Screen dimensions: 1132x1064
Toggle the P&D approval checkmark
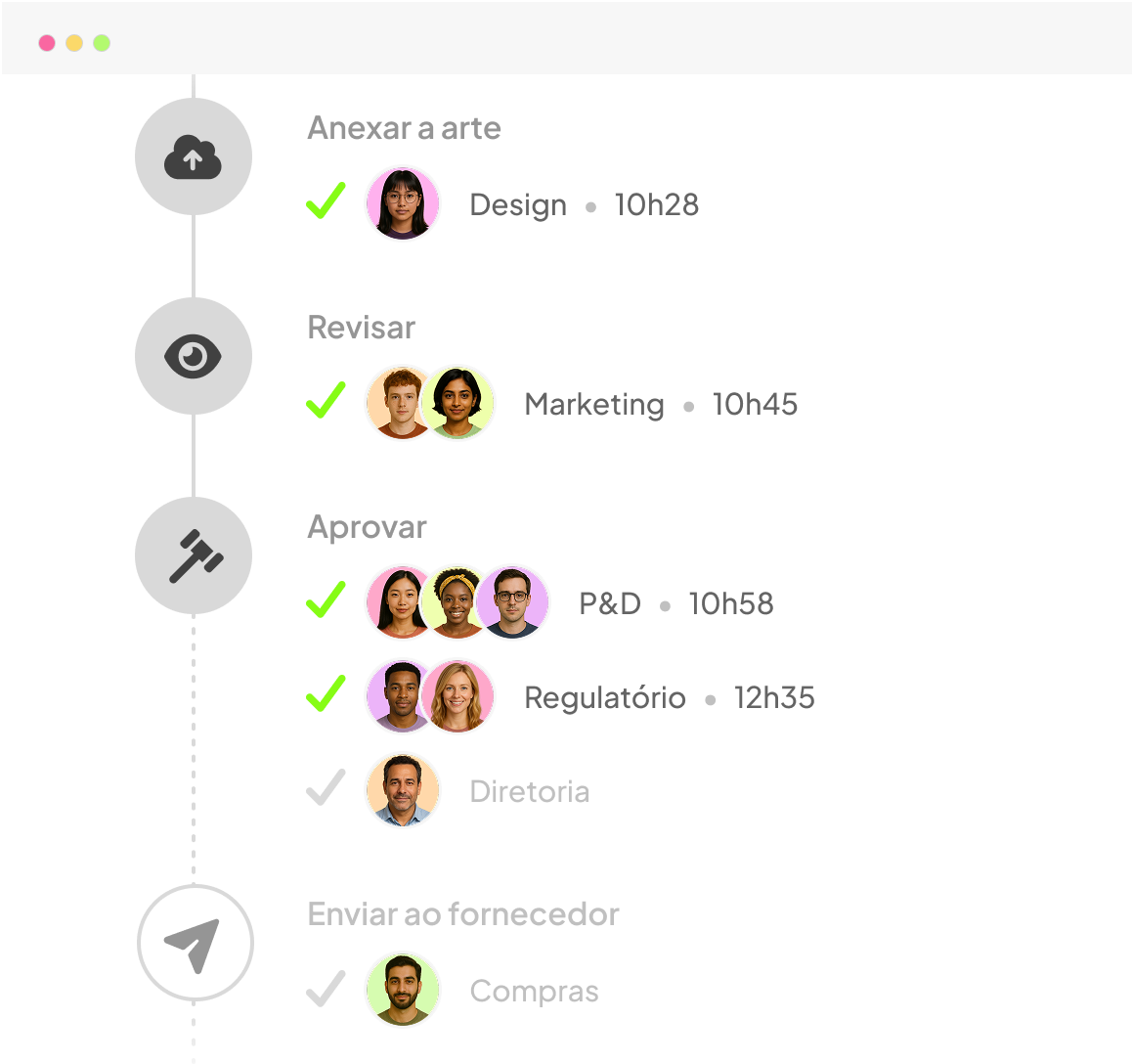(326, 600)
